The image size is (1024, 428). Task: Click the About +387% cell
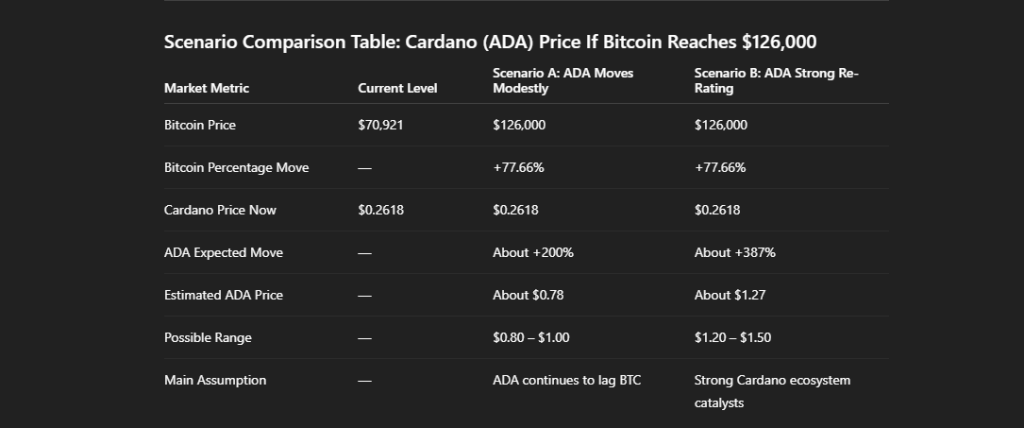pos(735,252)
